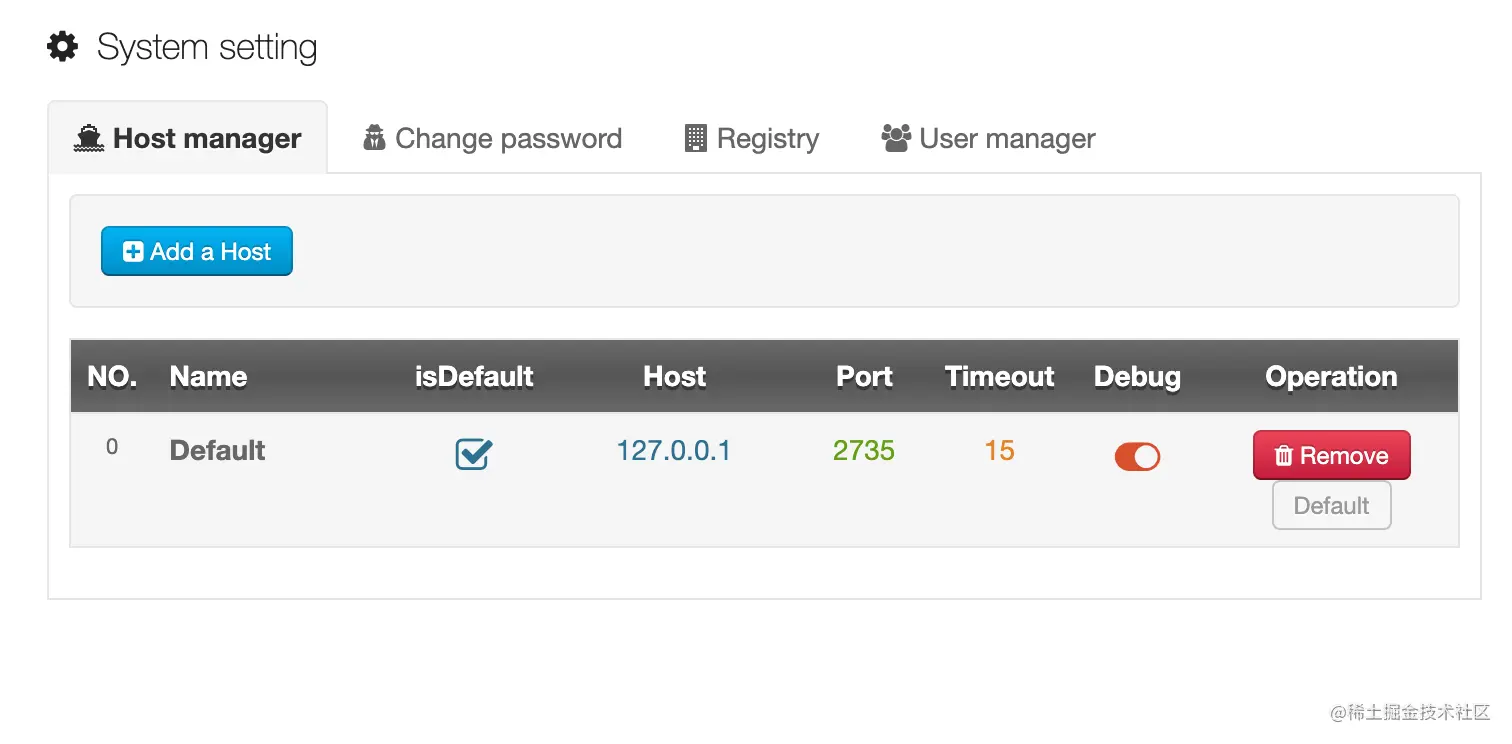Switch to the Registry tab
The image size is (1512, 744).
coord(752,138)
